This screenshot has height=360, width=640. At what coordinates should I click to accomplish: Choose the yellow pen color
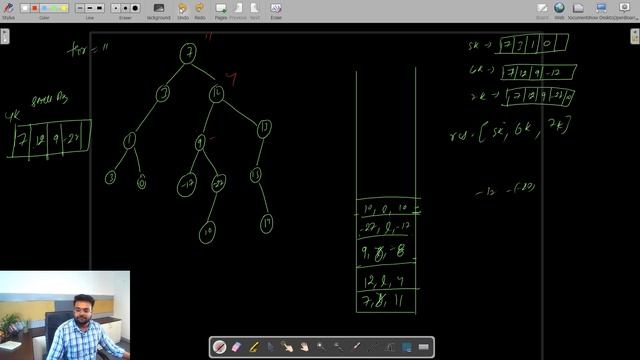click(x=63, y=8)
